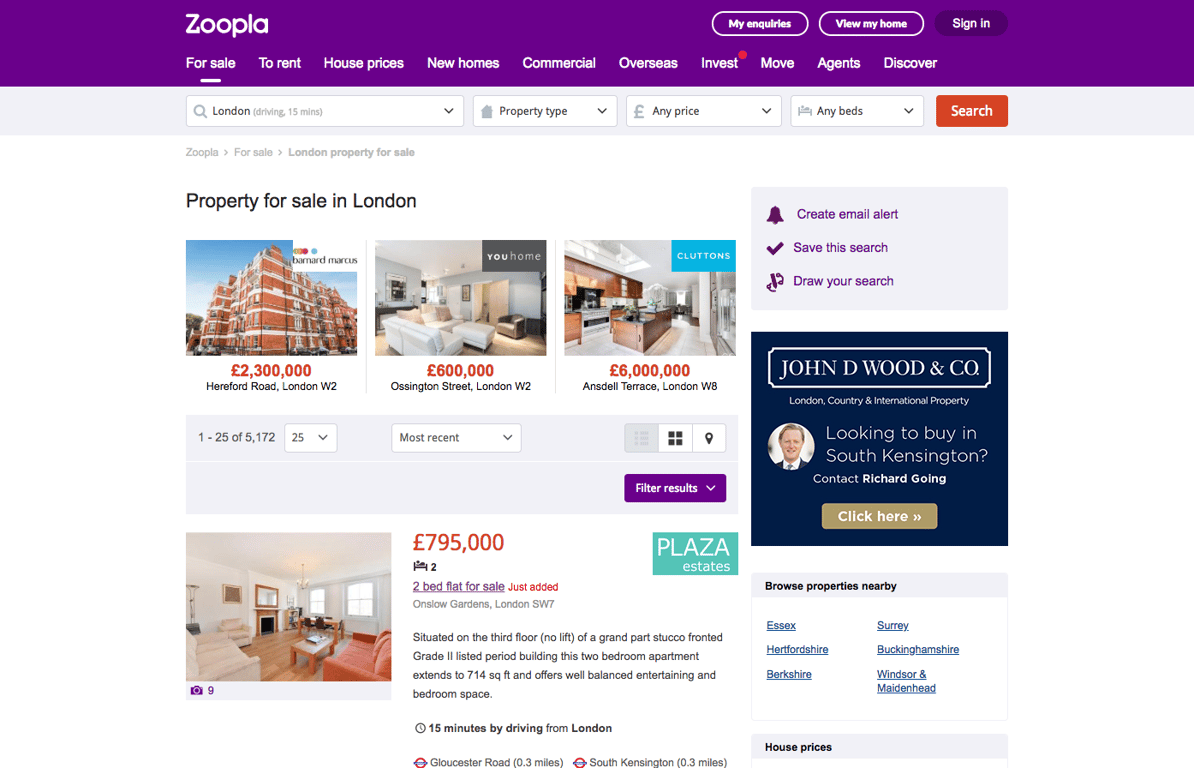The height and width of the screenshot is (768, 1194).
Task: Open the 2 bed flat for sale link
Action: pyautogui.click(x=458, y=586)
